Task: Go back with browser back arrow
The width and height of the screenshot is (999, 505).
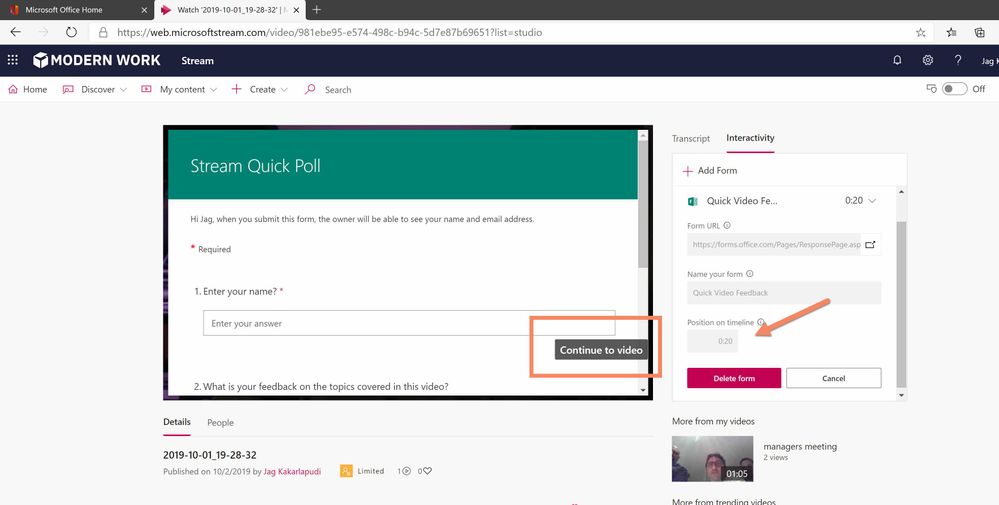Action: pos(15,32)
